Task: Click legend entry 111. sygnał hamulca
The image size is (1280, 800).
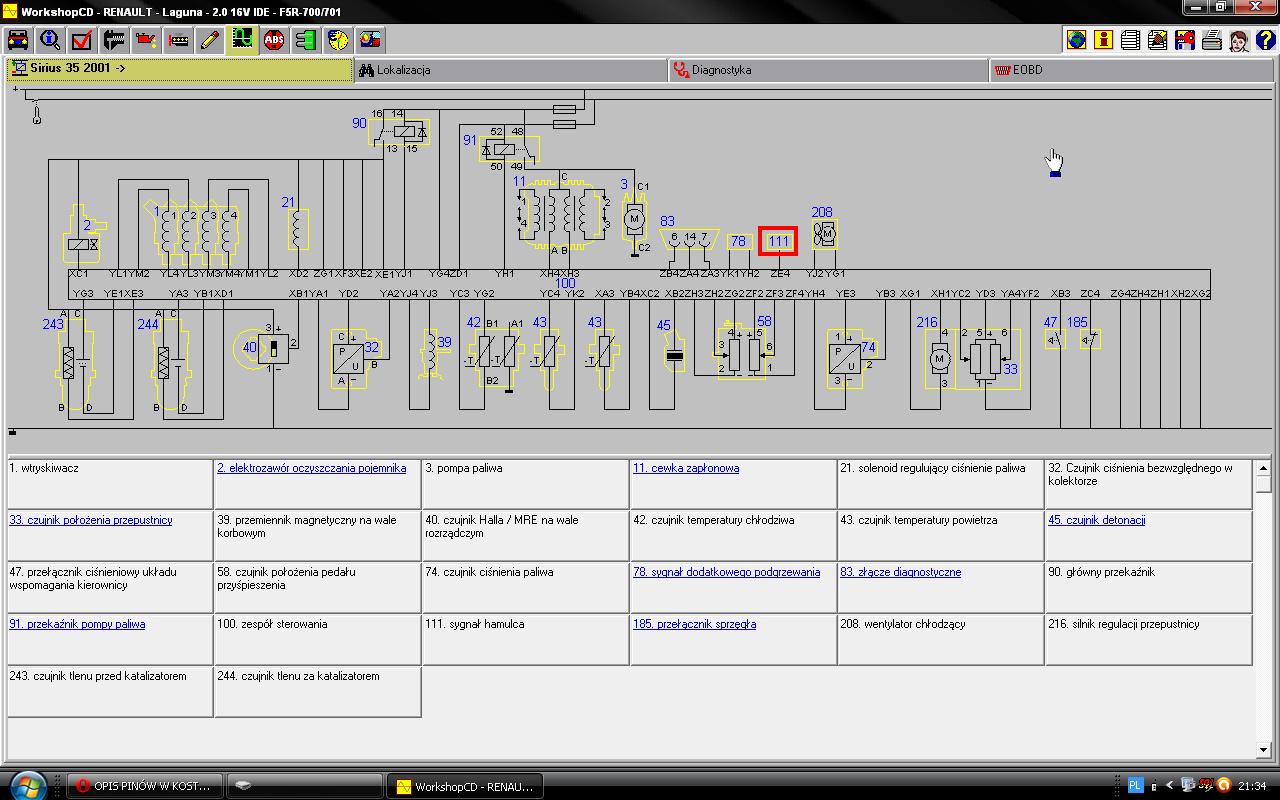Action: click(526, 639)
